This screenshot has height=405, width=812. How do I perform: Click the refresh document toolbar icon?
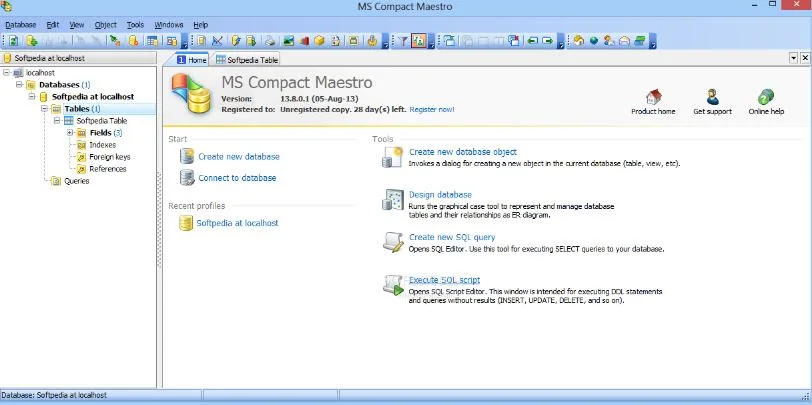tap(13, 41)
